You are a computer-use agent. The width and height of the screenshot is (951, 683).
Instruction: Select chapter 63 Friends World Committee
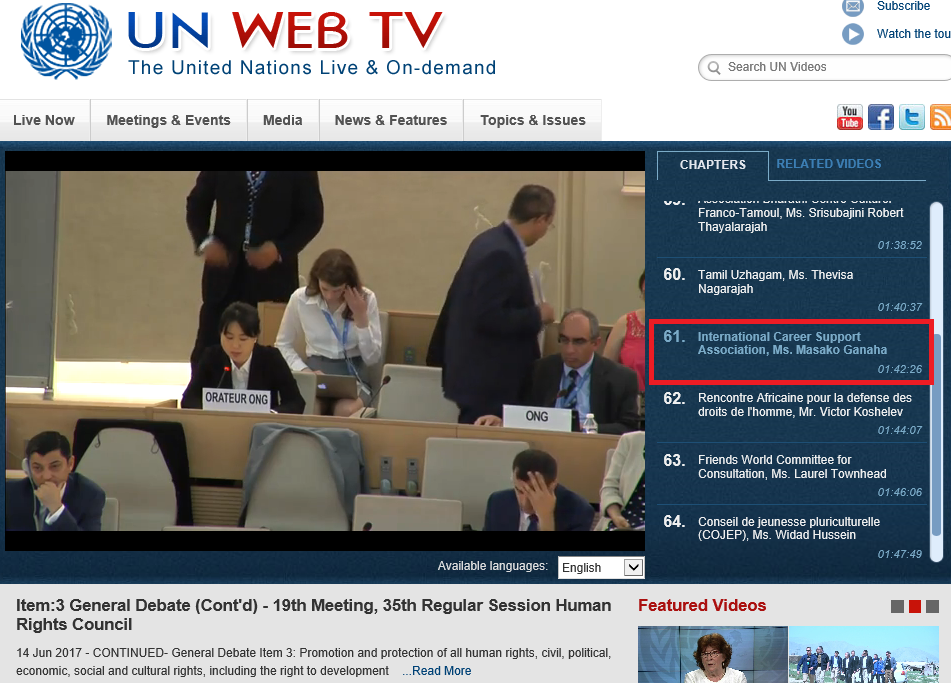tap(791, 475)
